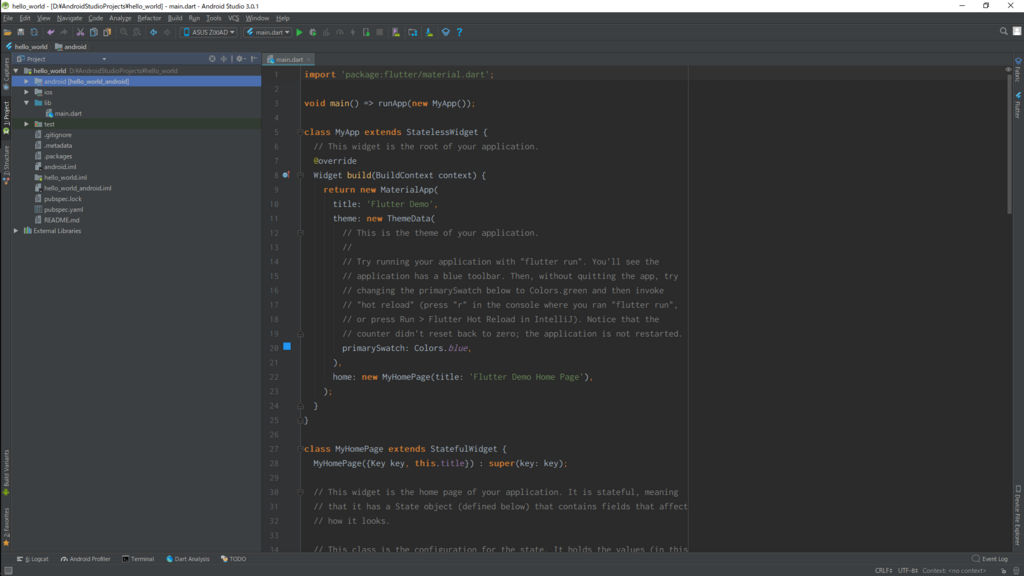This screenshot has height=576, width=1024.
Task: Collapse all items in the Project panel
Action: pyautogui.click(x=223, y=59)
